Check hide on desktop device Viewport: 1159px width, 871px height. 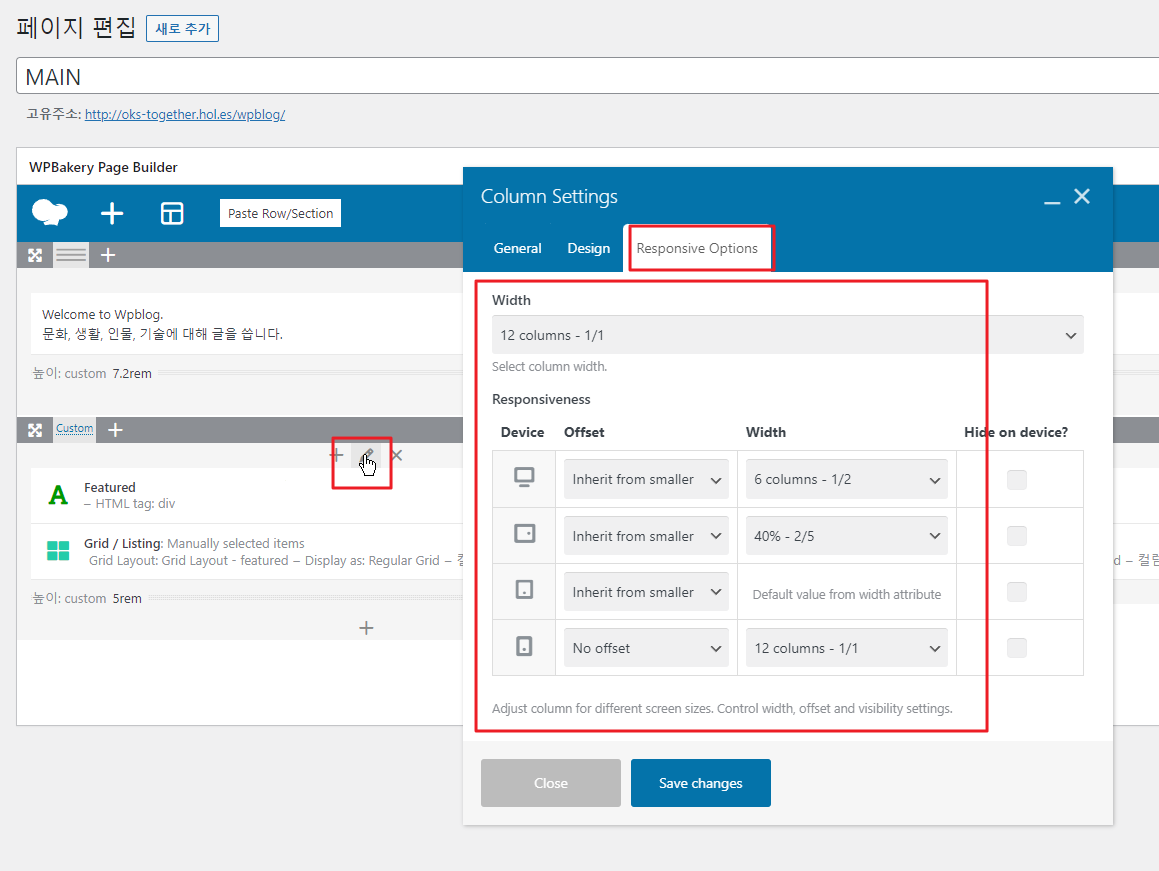tap(1017, 480)
